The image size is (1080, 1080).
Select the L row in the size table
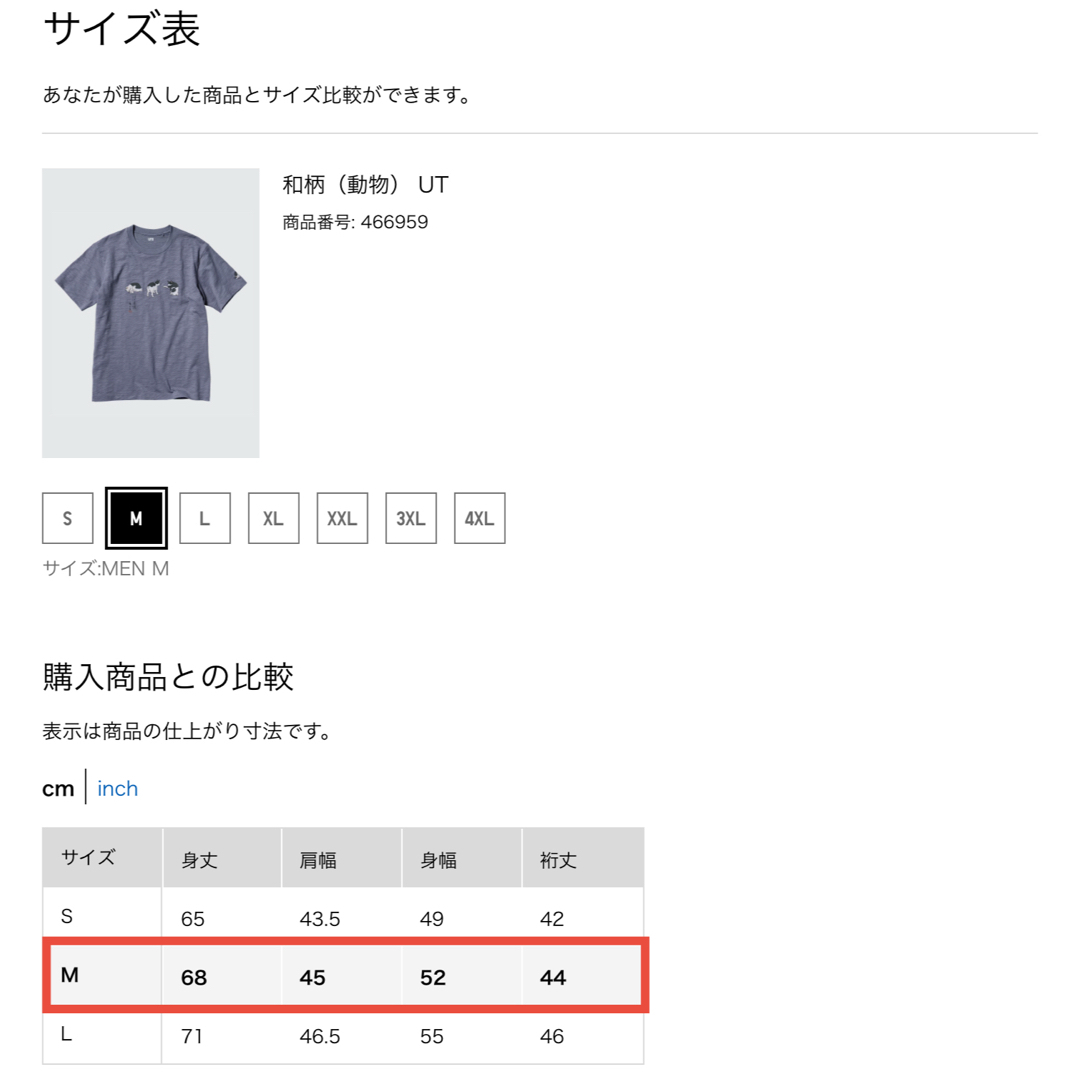[343, 1036]
